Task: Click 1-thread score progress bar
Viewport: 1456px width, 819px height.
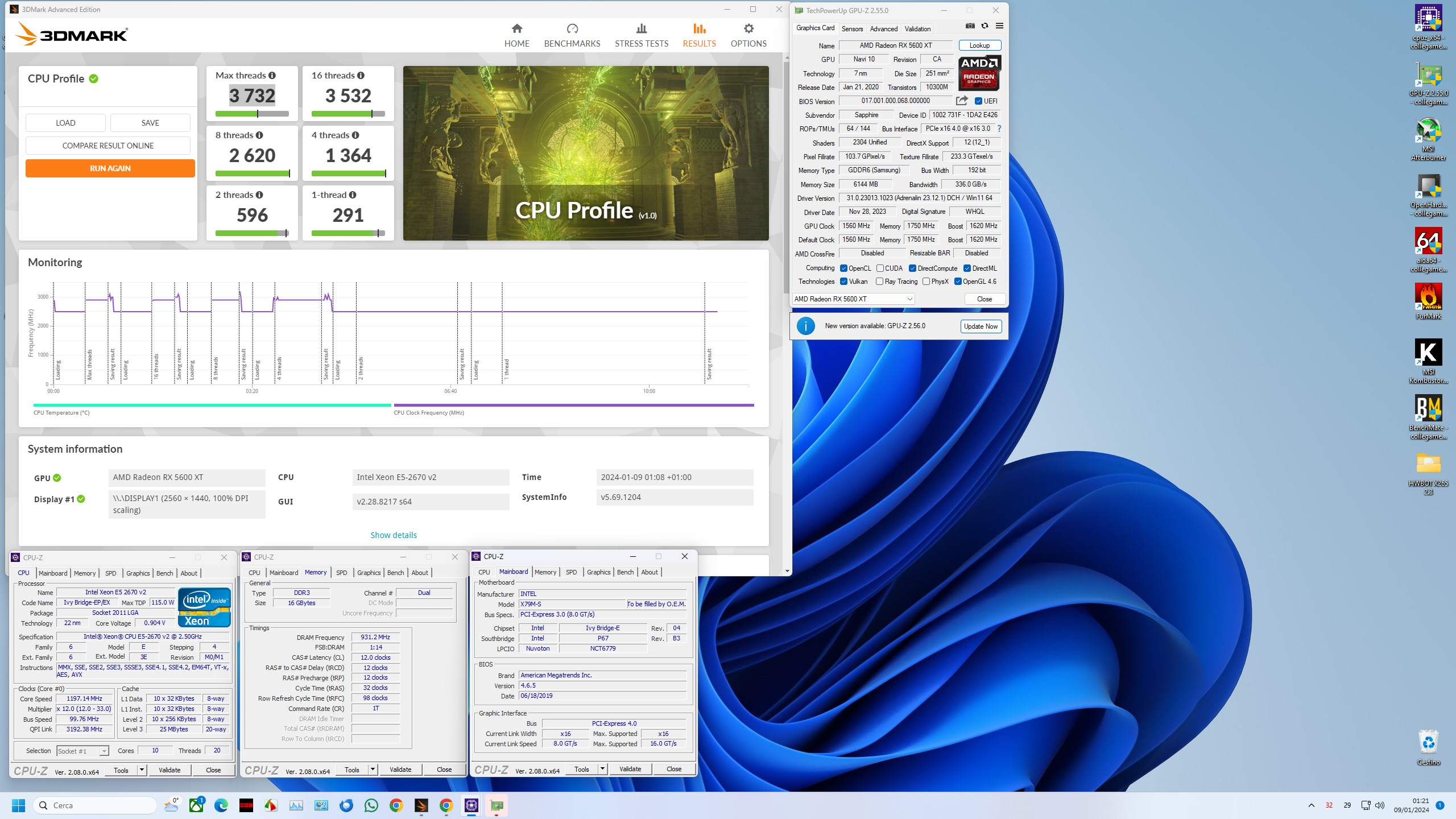Action: point(348,233)
